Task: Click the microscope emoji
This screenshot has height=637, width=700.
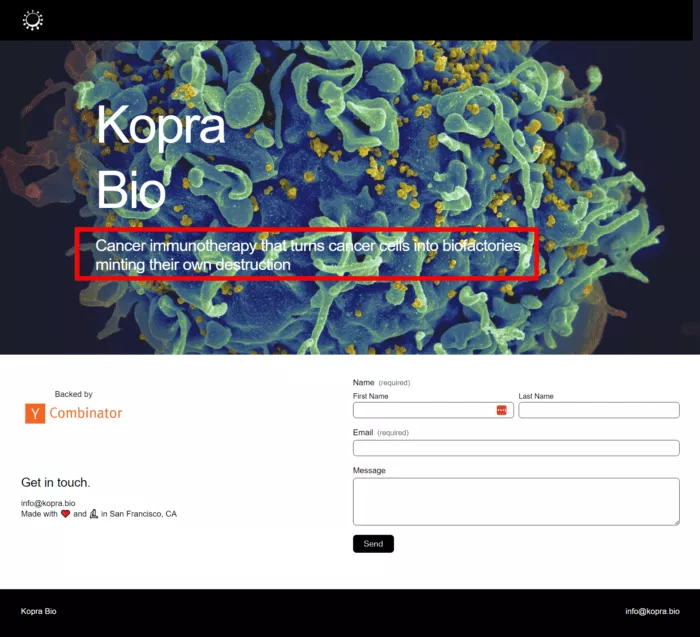Action: coord(94,514)
